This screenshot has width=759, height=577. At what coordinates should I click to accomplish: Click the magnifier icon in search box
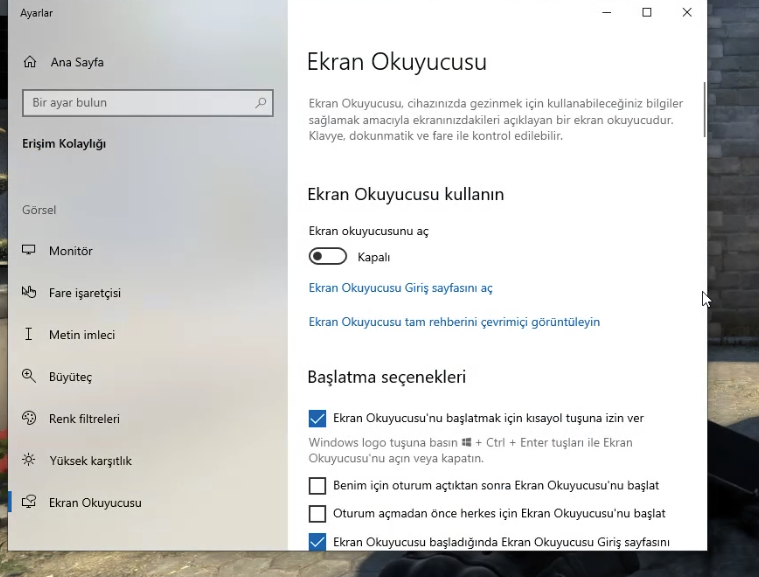point(260,103)
